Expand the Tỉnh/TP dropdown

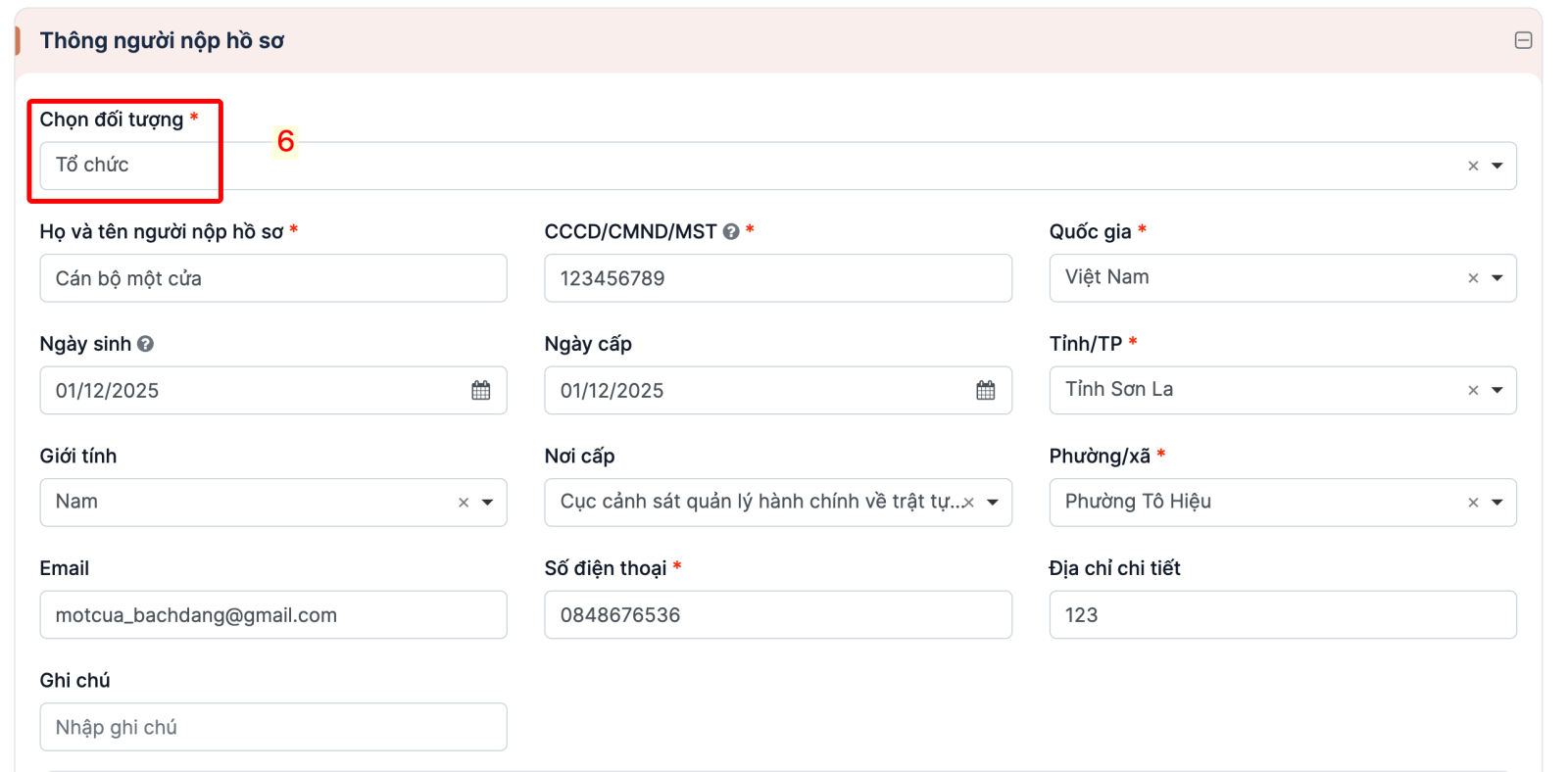[x=1496, y=390]
